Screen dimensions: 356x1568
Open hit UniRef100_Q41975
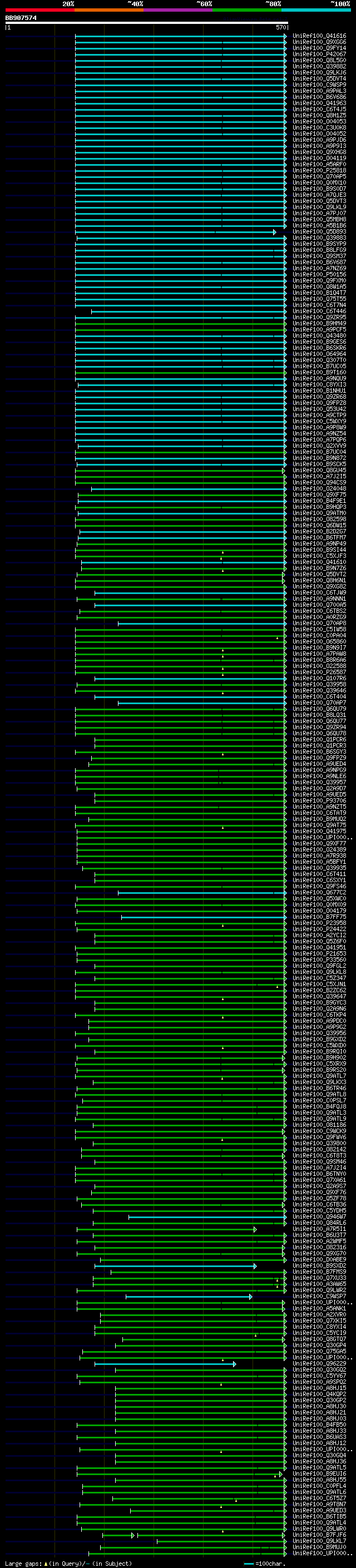319,832
